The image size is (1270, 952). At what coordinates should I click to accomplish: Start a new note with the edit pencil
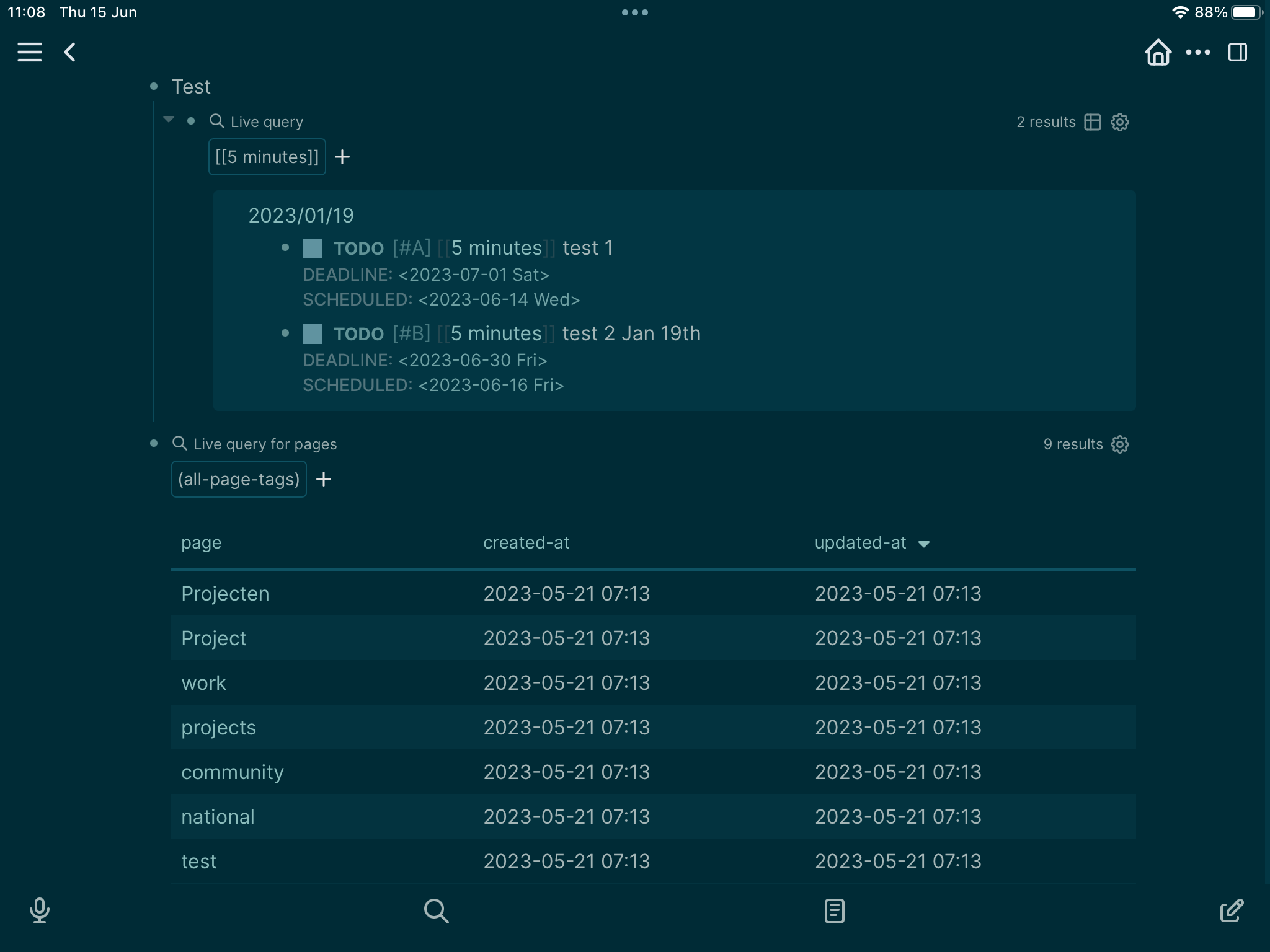pyautogui.click(x=1231, y=912)
